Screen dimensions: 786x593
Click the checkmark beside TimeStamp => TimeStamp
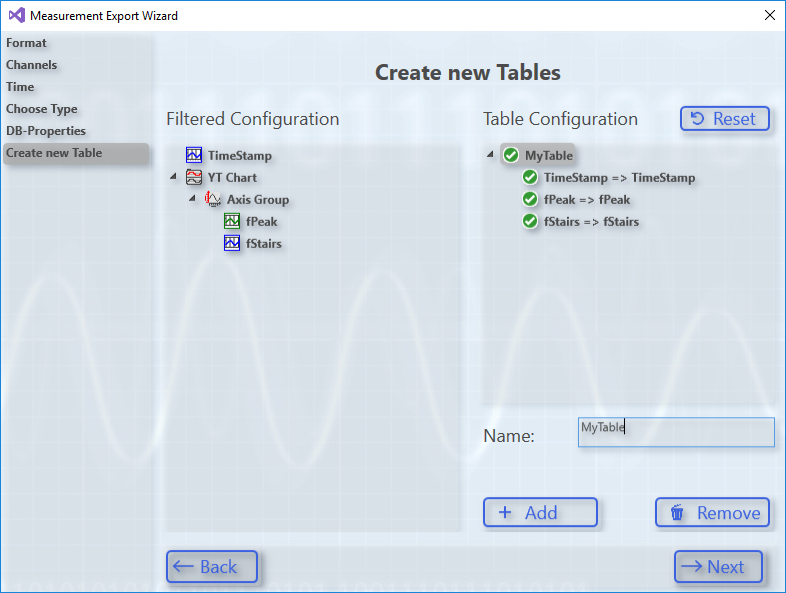pos(530,177)
